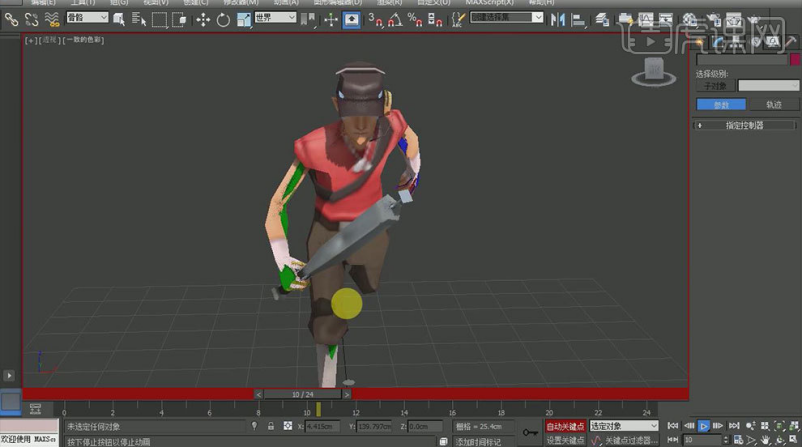Viewport: 803px width, 448px height.
Task: Click the 轨迹 Trajectories button
Action: coord(774,104)
